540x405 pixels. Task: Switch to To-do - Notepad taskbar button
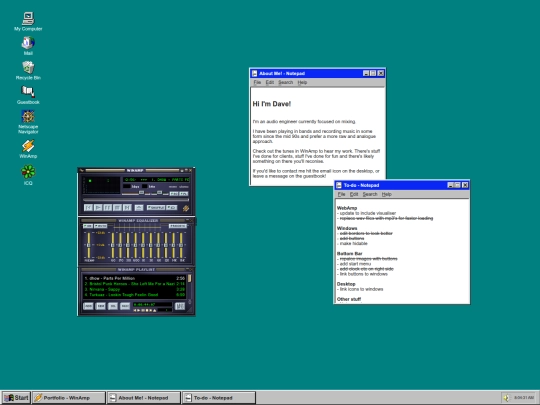[x=219, y=398]
